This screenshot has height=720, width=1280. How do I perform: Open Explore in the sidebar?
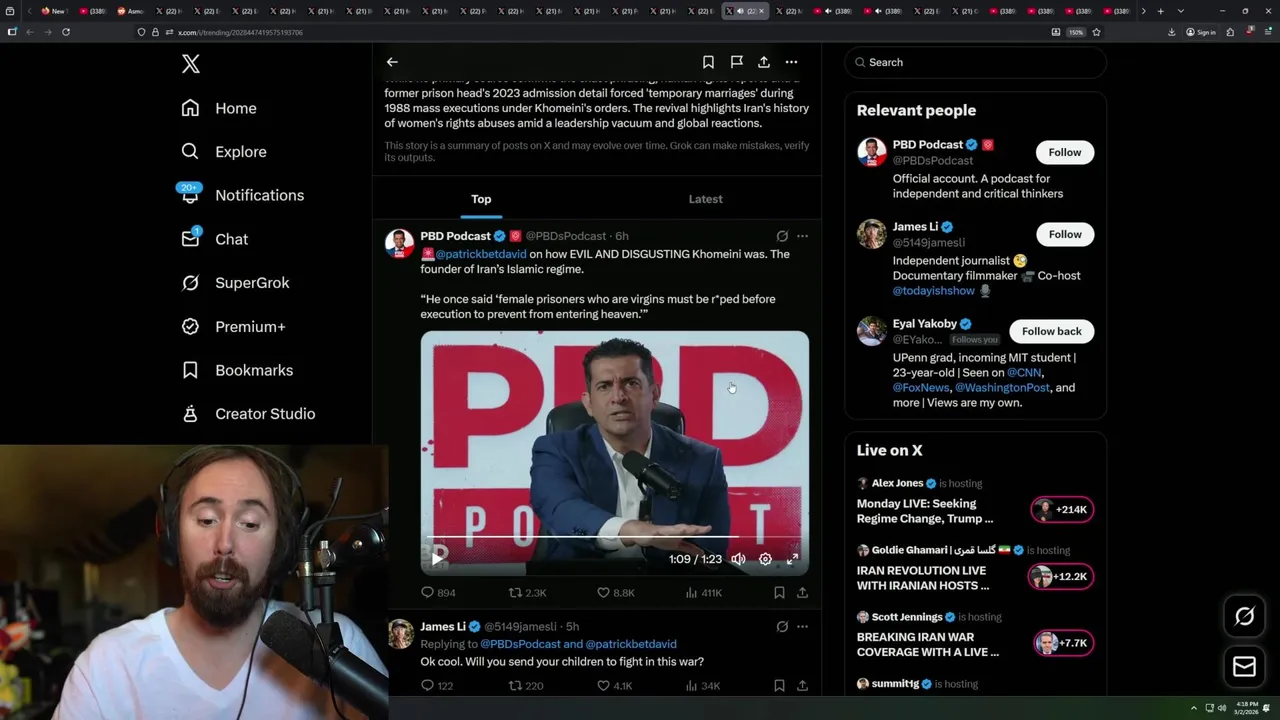224,152
